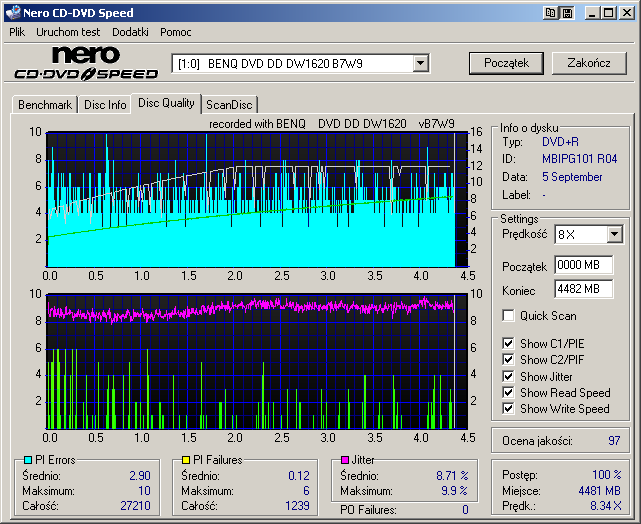This screenshot has width=641, height=524.
Task: Click the yellow PI Failures legend swatch
Action: click(x=186, y=460)
